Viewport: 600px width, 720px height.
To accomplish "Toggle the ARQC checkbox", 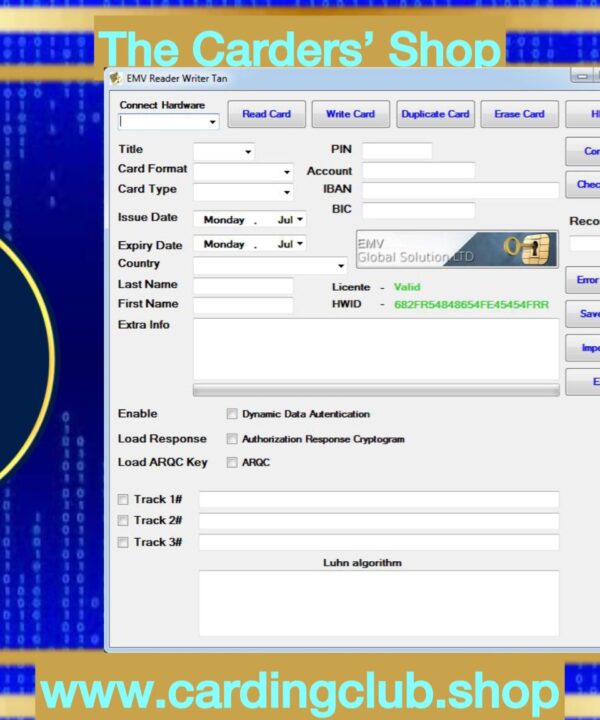I will (232, 462).
